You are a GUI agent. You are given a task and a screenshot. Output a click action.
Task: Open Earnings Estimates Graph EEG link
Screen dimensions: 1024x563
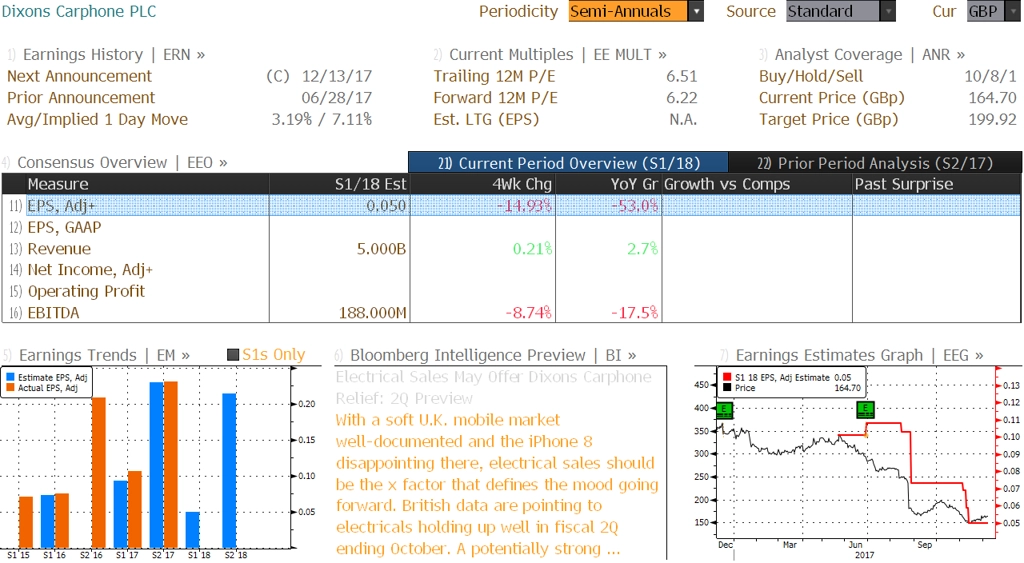(x=859, y=355)
